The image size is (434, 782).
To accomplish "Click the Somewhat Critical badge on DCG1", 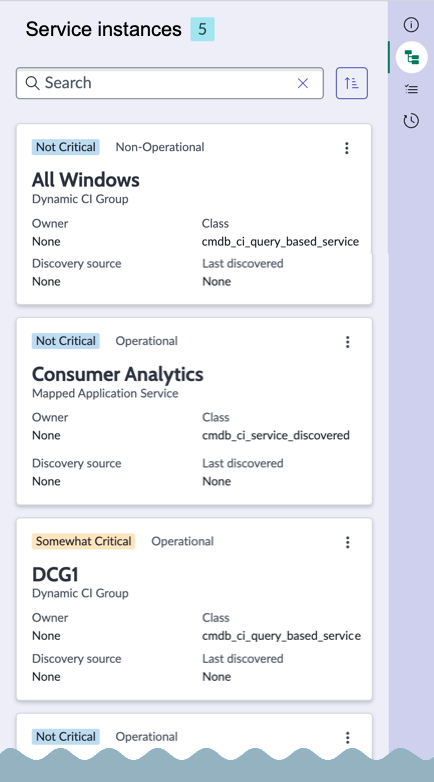I will pos(83,542).
